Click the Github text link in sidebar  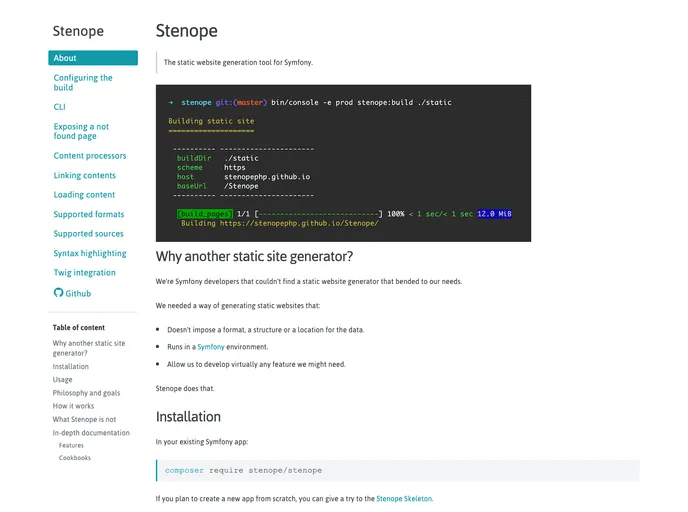pos(78,294)
